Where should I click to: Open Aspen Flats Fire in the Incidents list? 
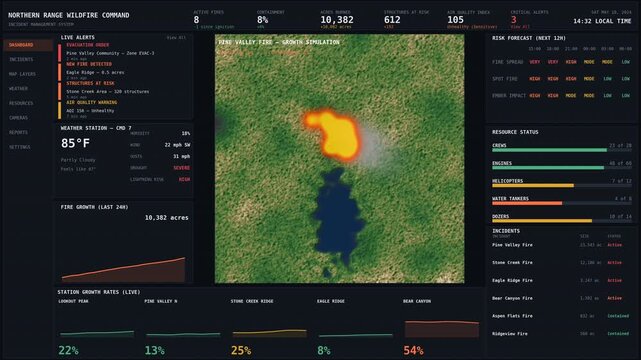[x=512, y=316]
